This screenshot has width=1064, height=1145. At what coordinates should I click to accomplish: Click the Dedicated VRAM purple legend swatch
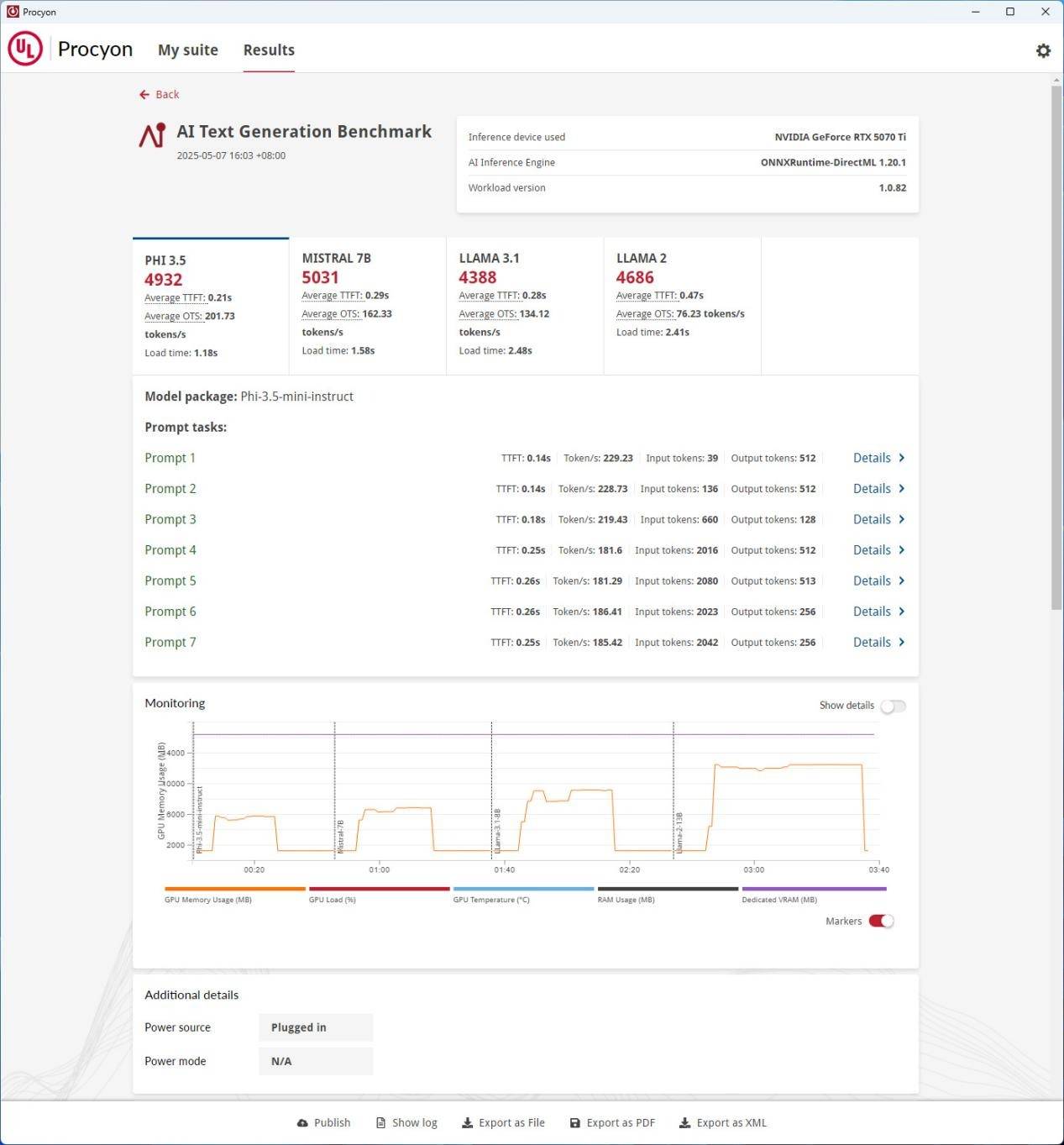click(x=813, y=889)
